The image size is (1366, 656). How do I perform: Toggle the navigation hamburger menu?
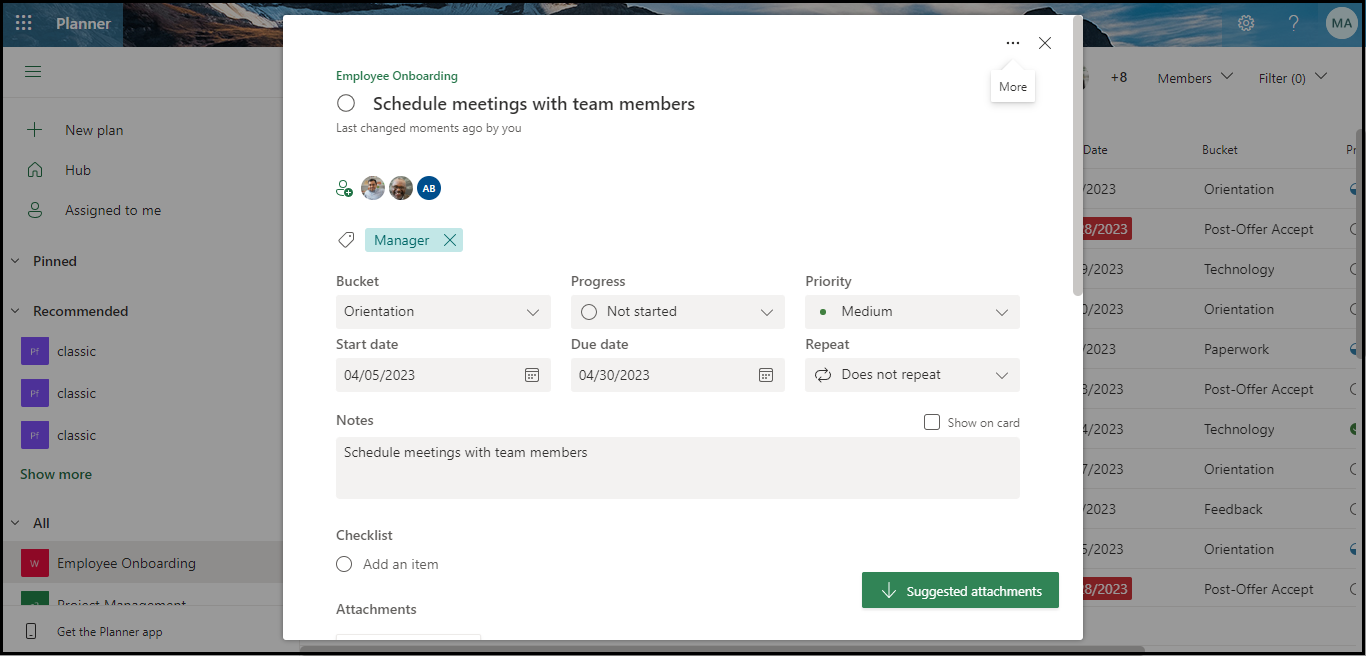33,72
